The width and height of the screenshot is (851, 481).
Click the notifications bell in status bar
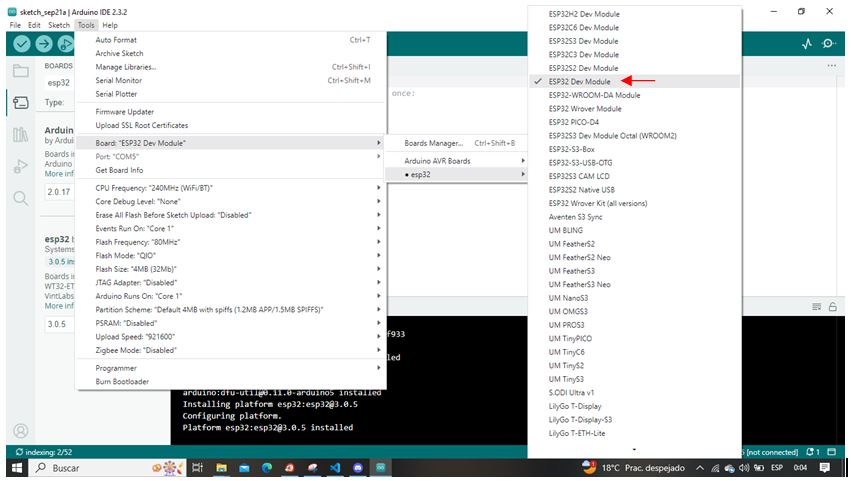pos(812,452)
